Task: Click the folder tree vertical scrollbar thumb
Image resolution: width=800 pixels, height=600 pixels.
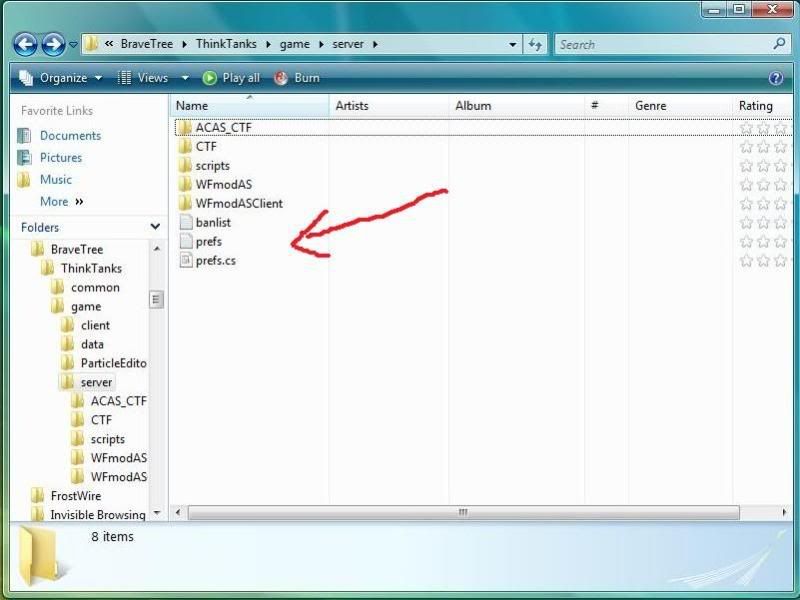Action: pyautogui.click(x=157, y=299)
